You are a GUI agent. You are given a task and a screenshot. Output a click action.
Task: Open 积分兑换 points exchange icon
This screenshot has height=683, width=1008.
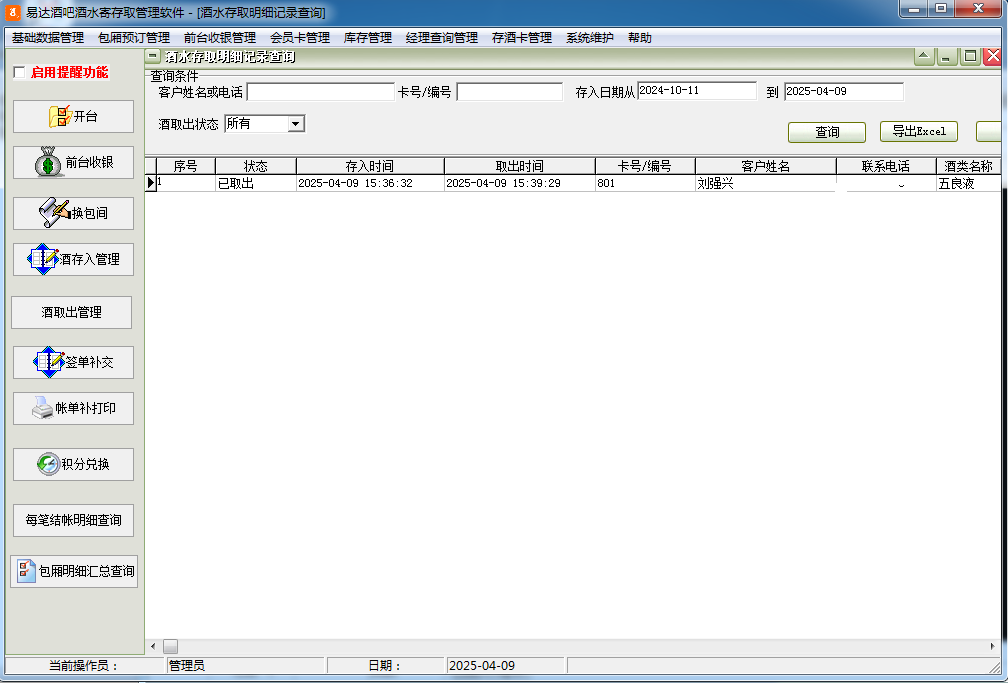[x=48, y=464]
